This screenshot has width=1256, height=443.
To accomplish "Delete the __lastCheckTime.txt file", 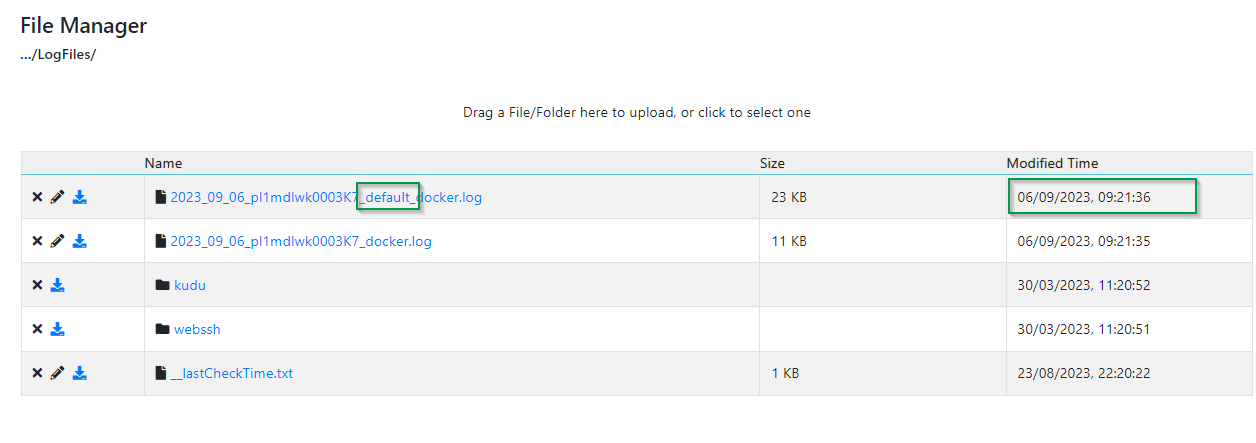I will tap(37, 373).
